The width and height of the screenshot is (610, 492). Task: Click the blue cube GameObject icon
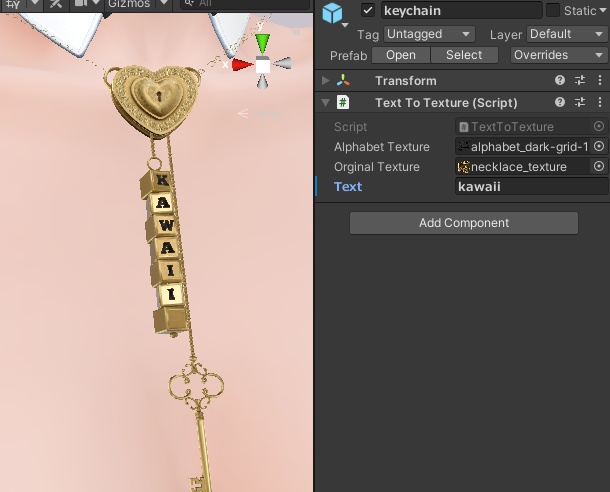tap(332, 12)
